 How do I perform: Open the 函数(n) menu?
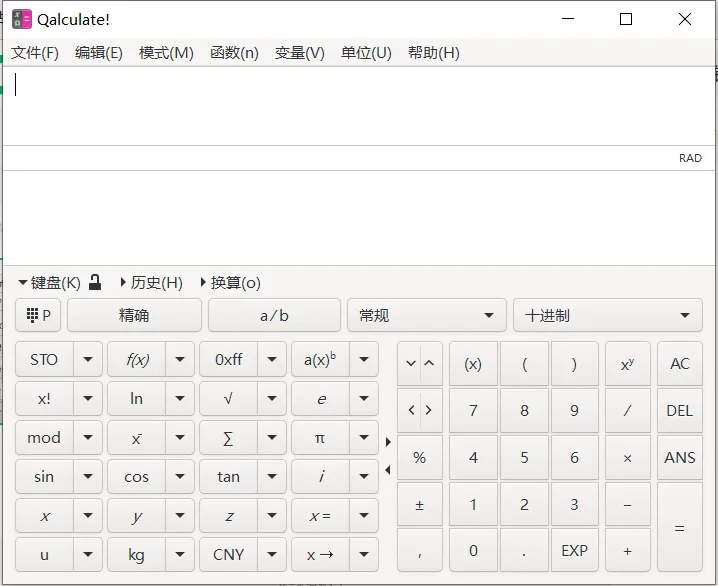tap(234, 53)
